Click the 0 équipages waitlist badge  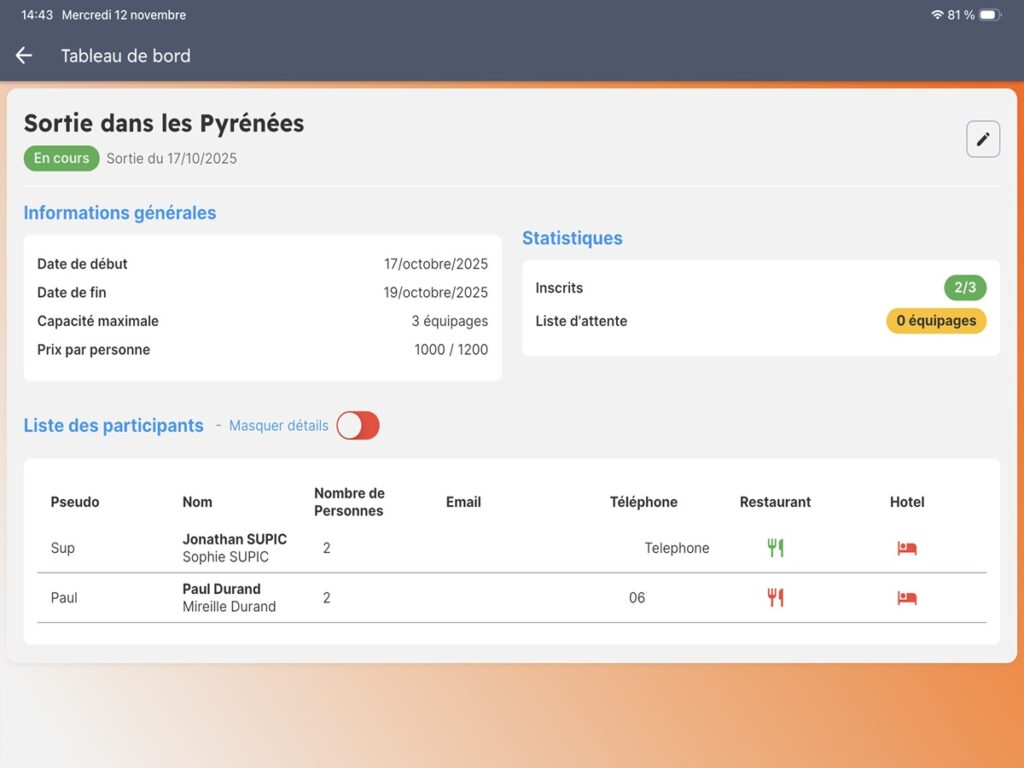click(936, 321)
